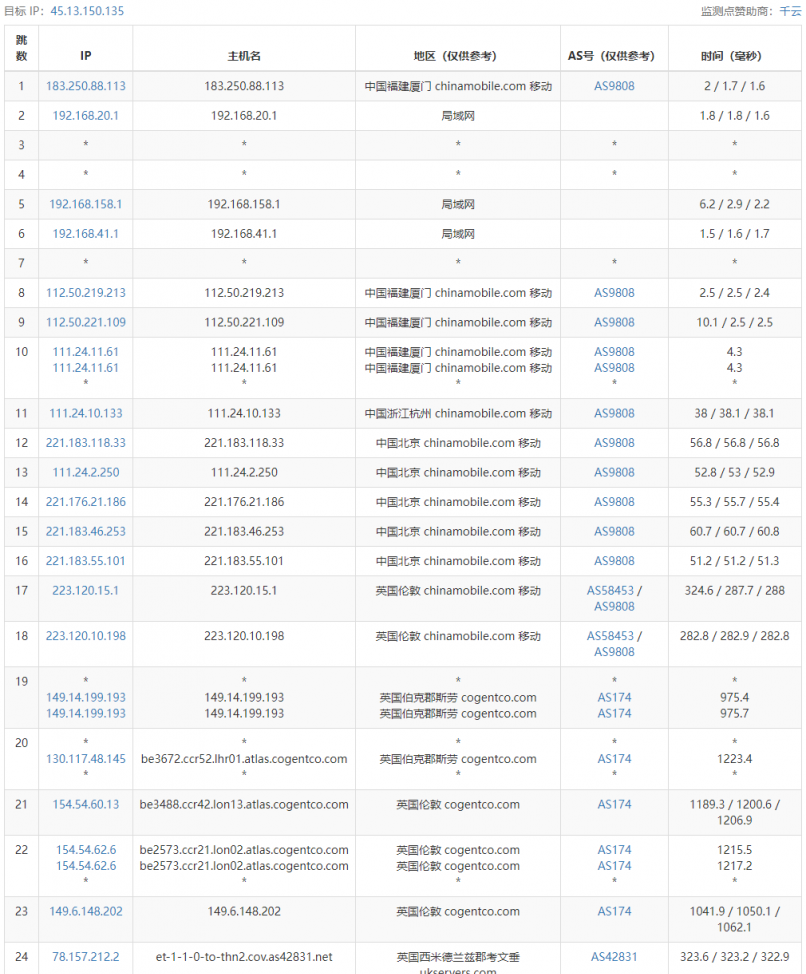This screenshot has height=974, width=806.
Task: Open the AS9808 link in hop 16 row
Action: pos(614,561)
